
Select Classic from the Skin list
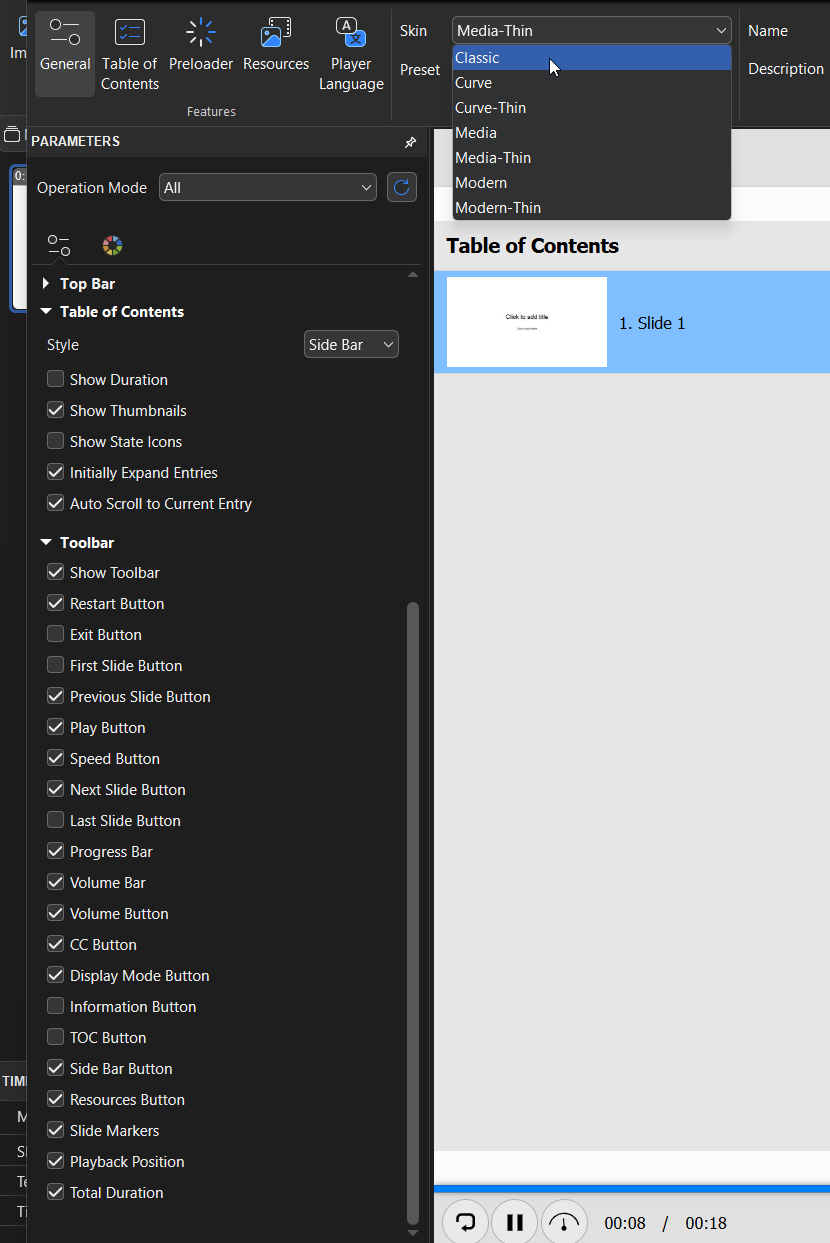point(591,58)
